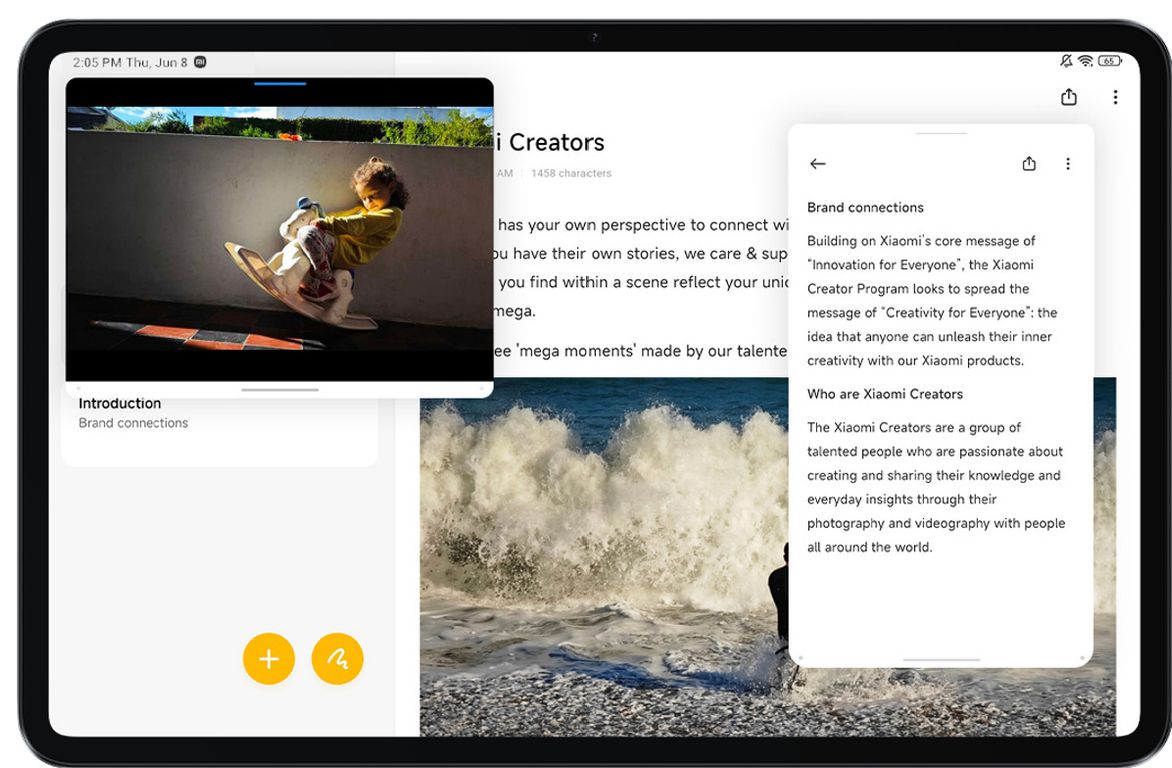Tap the blue handle atop the photo window
Viewport: 1172px width, 768px height.
click(280, 84)
